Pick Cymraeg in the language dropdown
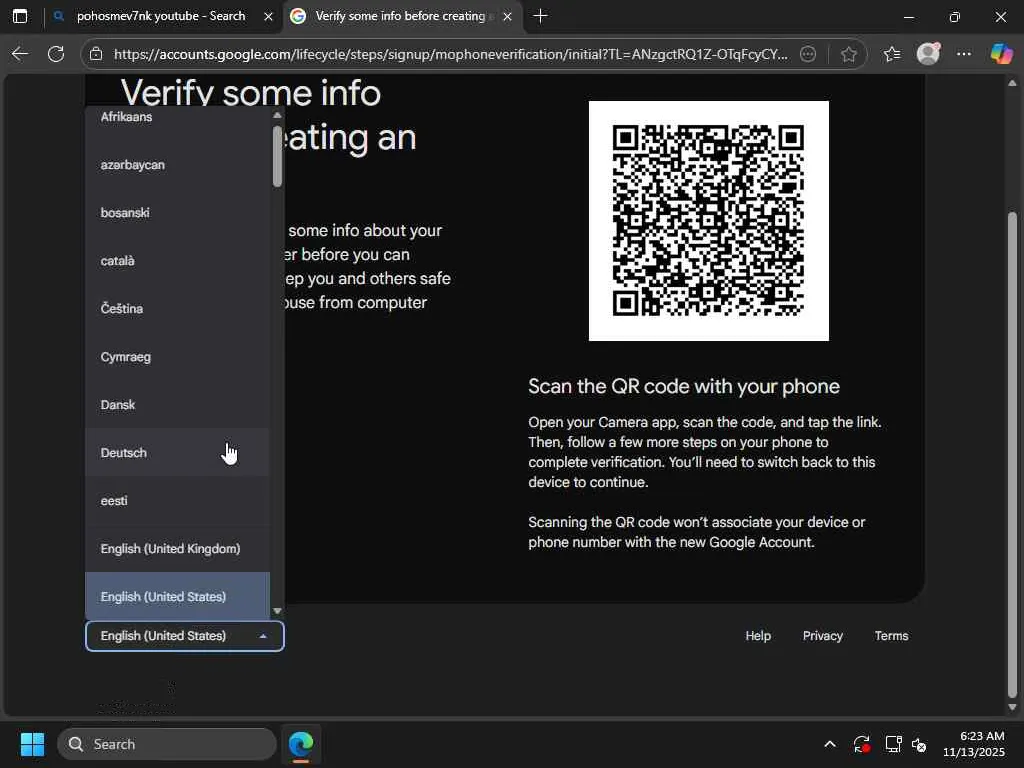This screenshot has width=1024, height=768. [x=177, y=357]
